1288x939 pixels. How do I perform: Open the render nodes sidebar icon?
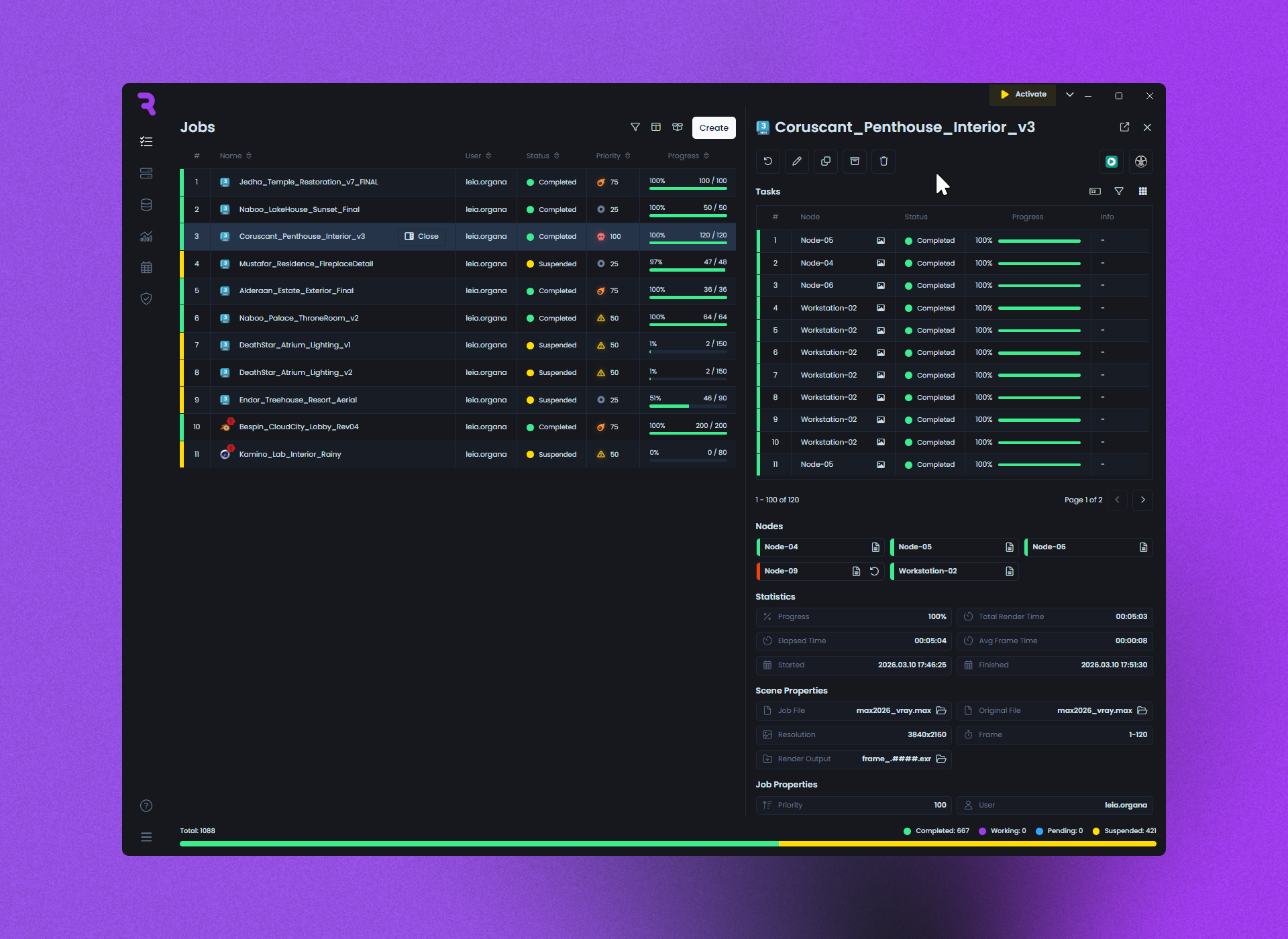pyautogui.click(x=146, y=173)
